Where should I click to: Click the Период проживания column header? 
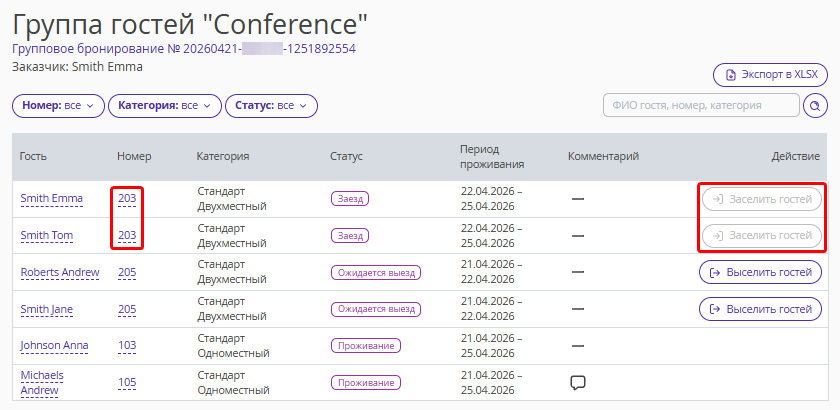pos(492,156)
